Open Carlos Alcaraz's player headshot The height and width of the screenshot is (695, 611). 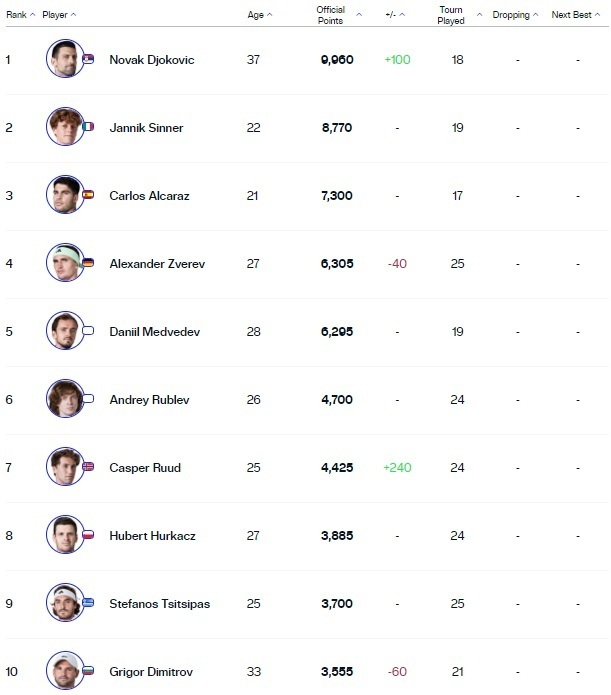coord(65,195)
